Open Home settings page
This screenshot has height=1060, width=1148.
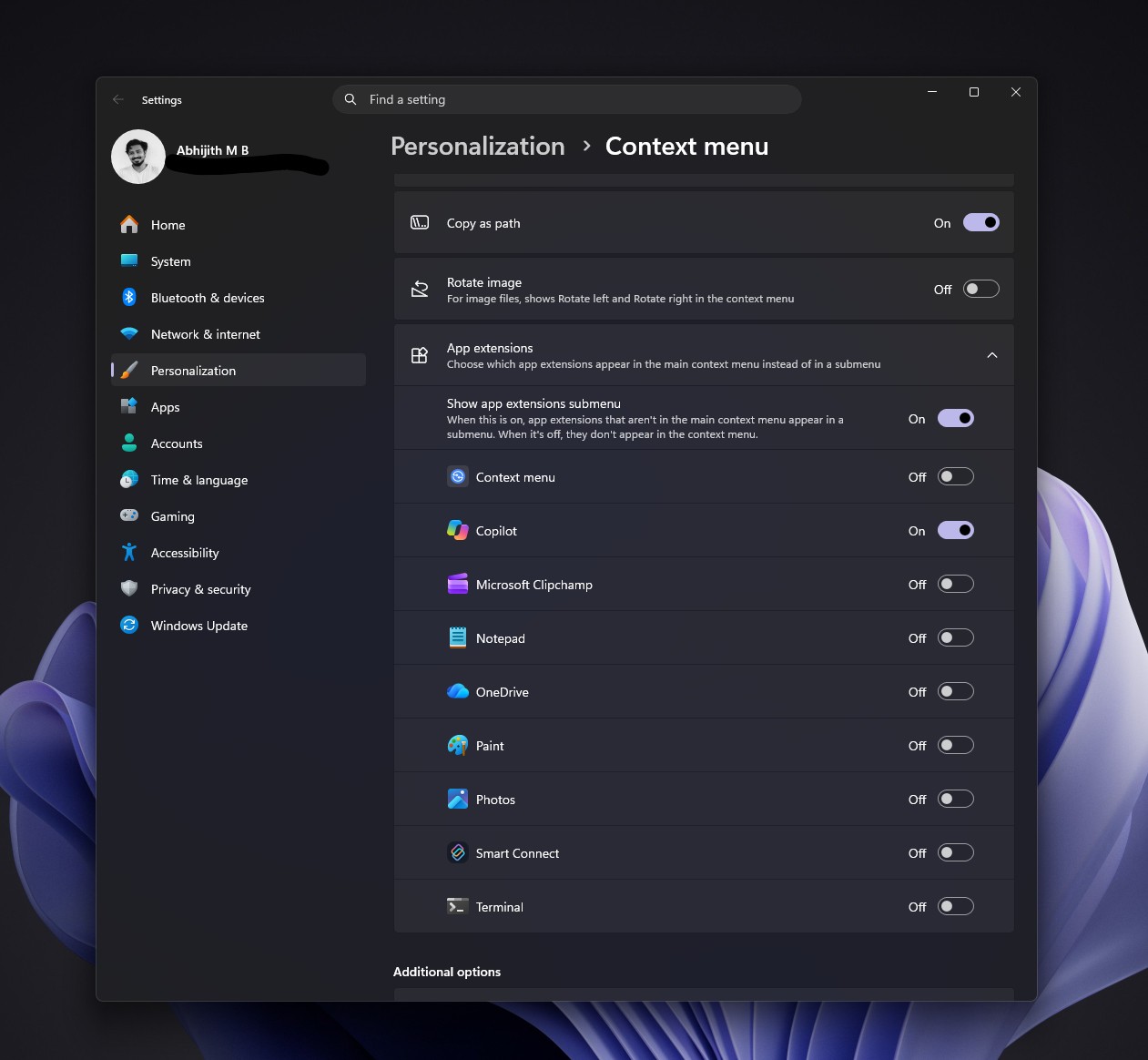pos(239,224)
